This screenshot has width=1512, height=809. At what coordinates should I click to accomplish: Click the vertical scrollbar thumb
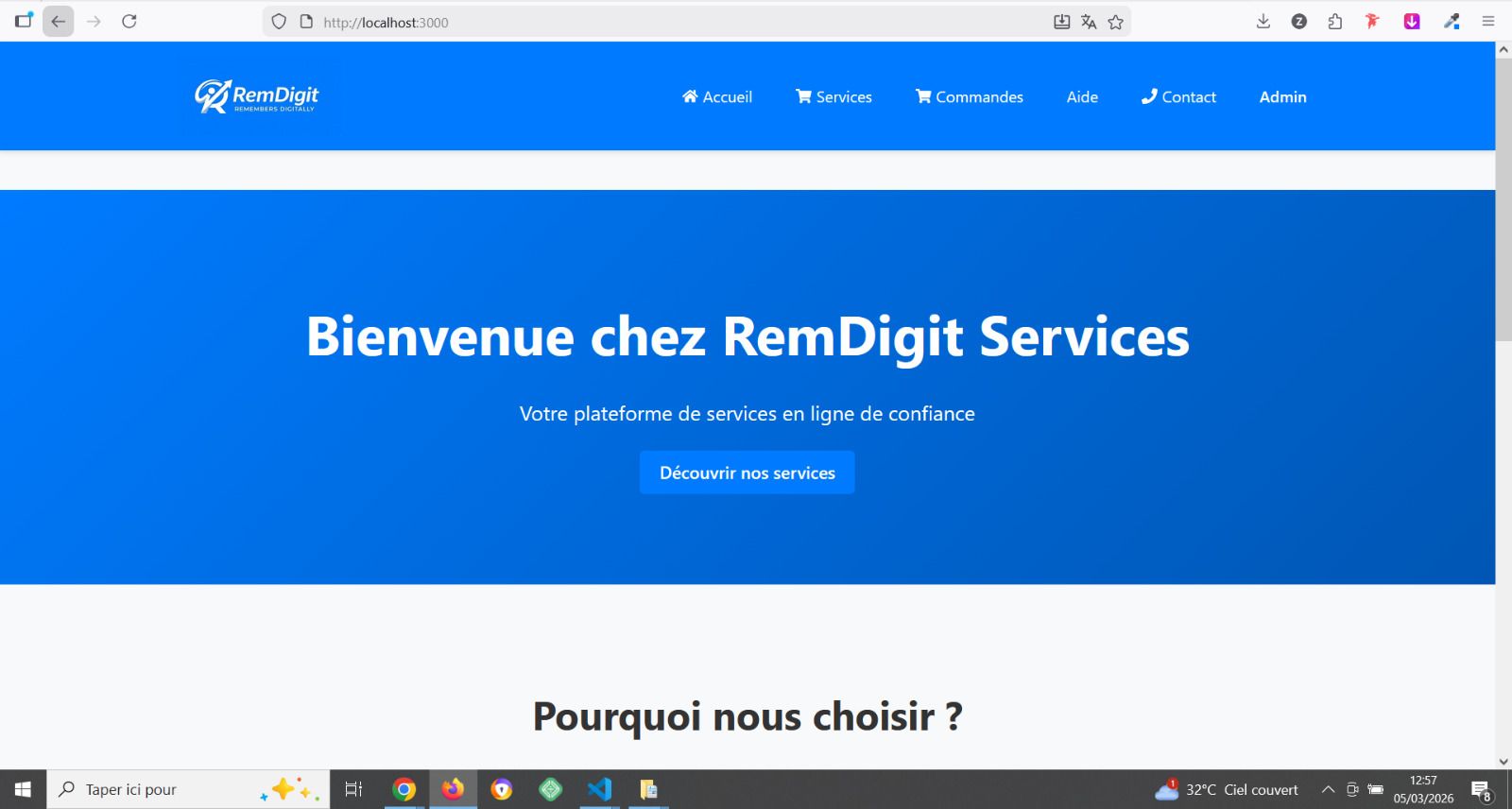click(1503, 198)
